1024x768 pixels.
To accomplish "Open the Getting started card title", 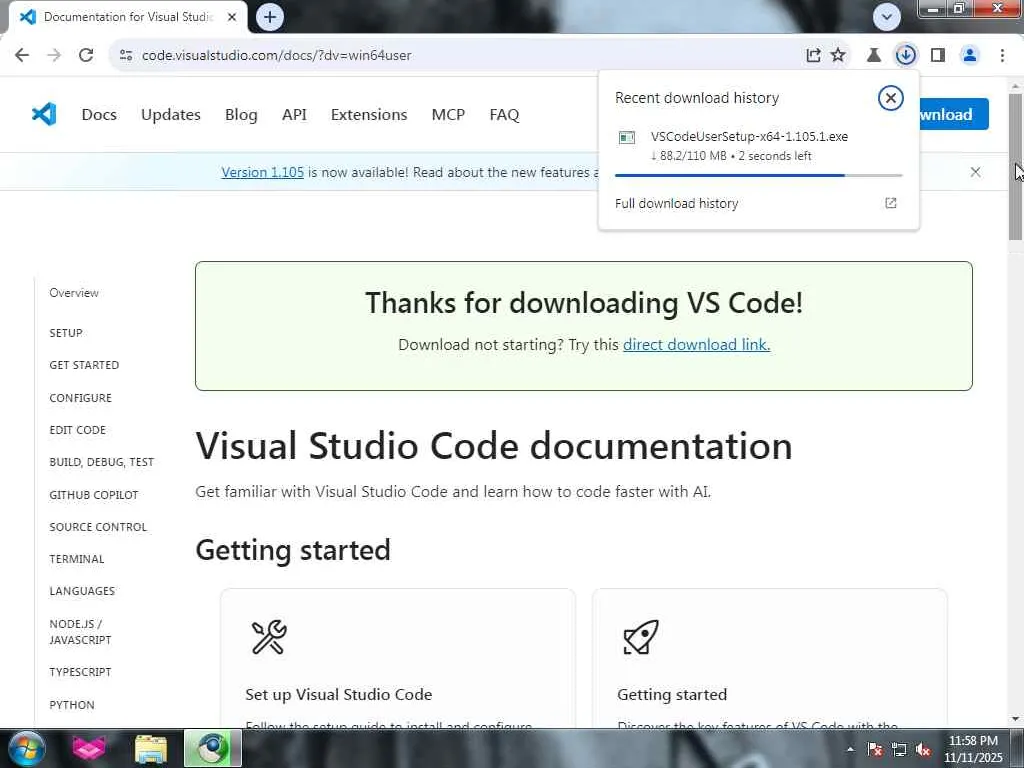I will (672, 694).
